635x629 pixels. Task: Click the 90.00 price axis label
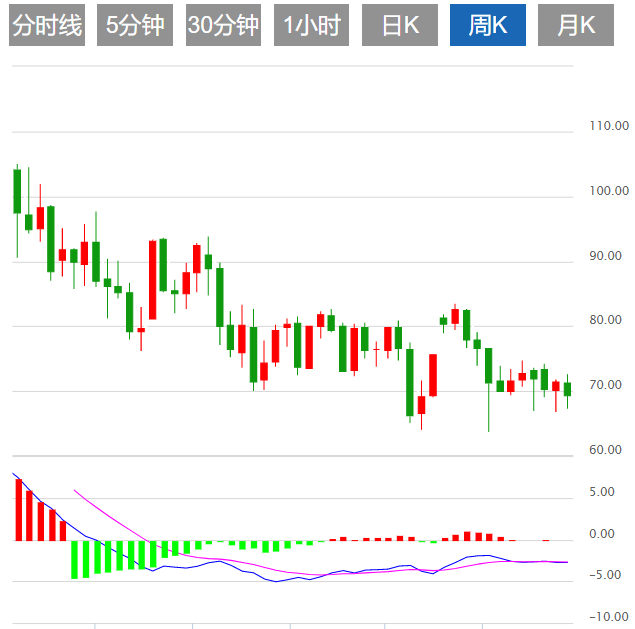pyautogui.click(x=605, y=256)
